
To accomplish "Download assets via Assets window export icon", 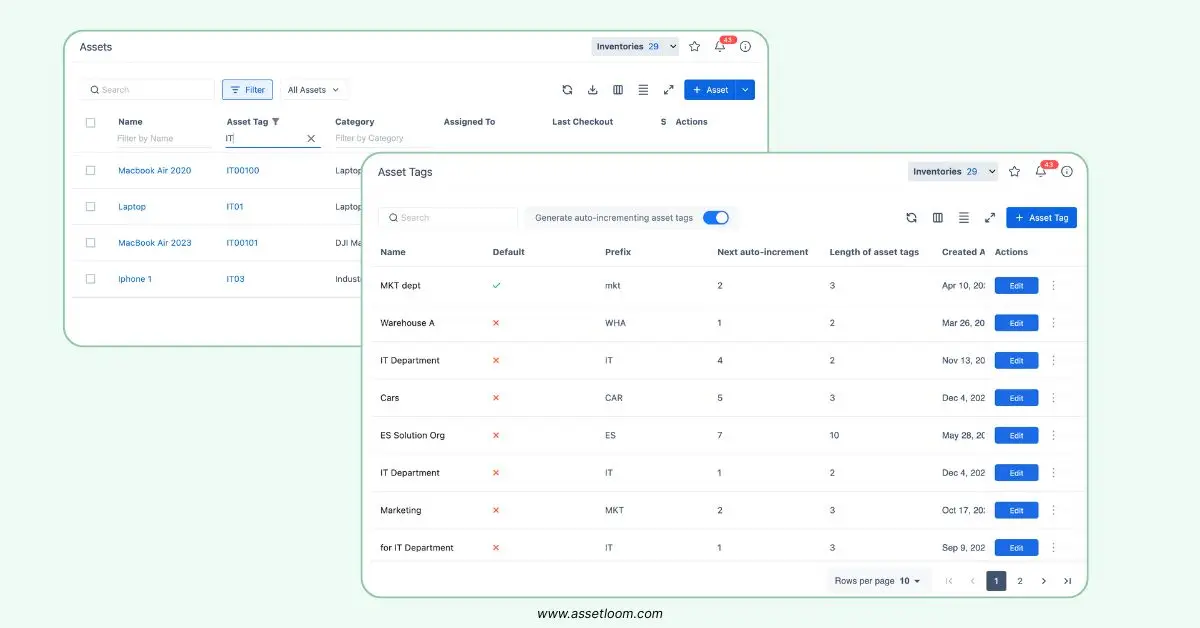I will click(593, 90).
